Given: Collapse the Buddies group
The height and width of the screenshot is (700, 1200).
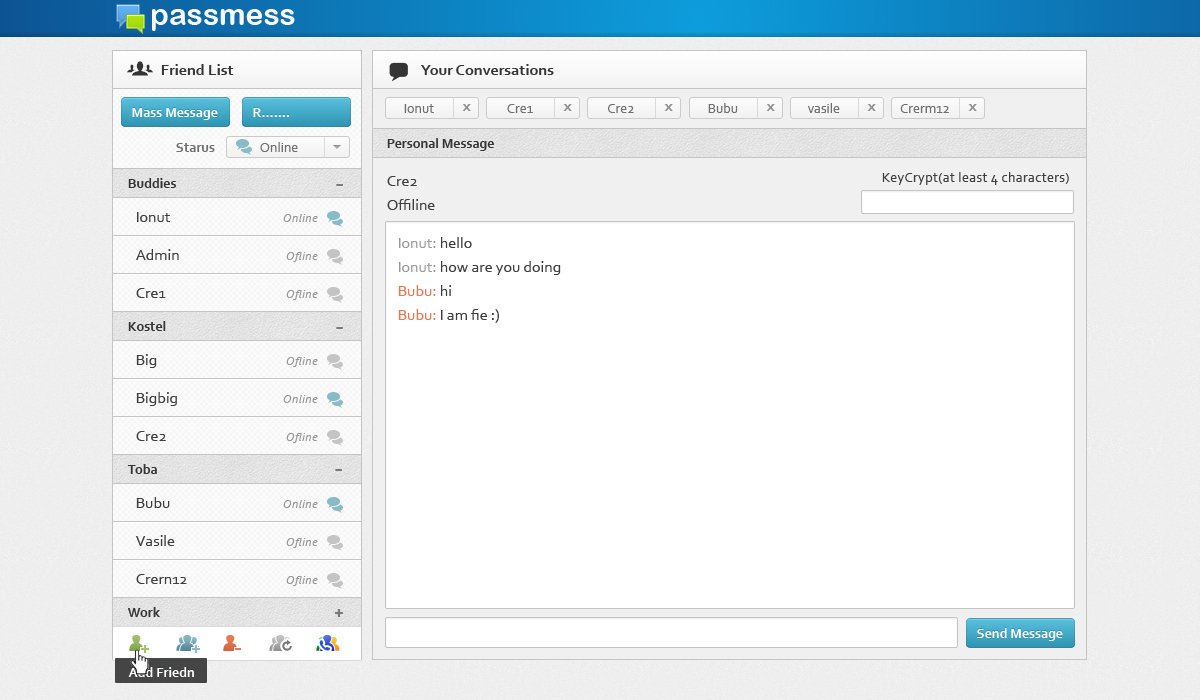Looking at the screenshot, I should click(x=339, y=184).
